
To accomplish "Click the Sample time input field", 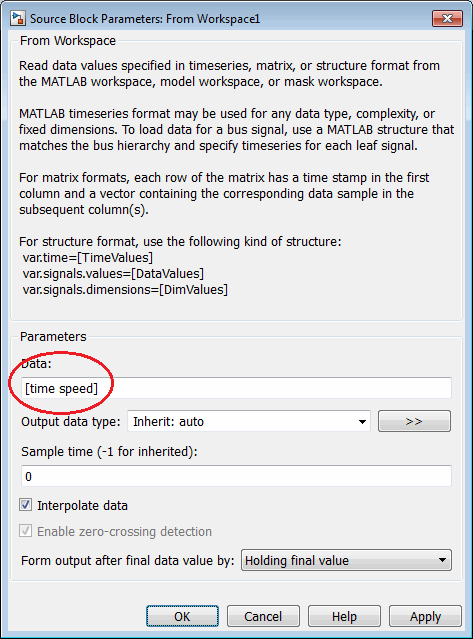I will pyautogui.click(x=236, y=476).
